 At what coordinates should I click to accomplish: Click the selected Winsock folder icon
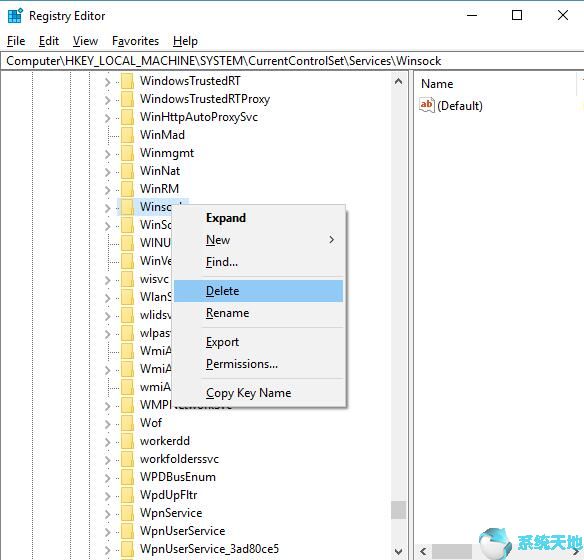pos(127,207)
